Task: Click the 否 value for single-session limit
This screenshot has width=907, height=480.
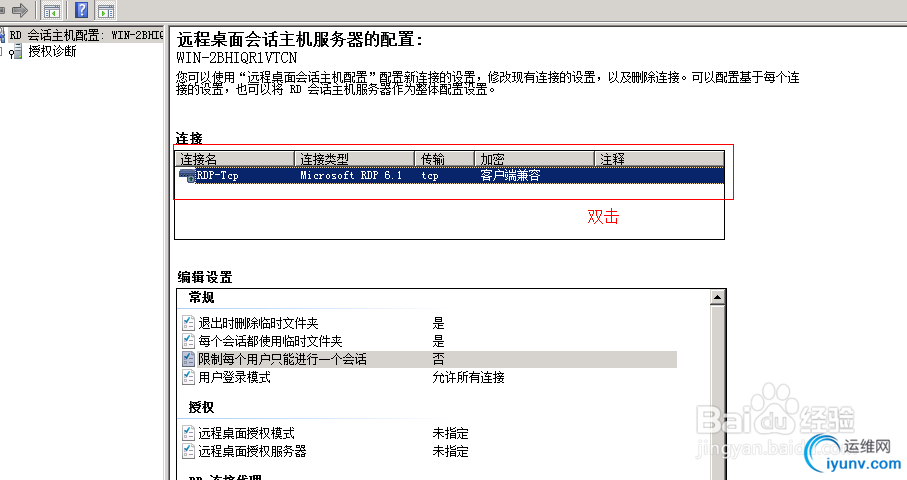Action: pos(438,359)
